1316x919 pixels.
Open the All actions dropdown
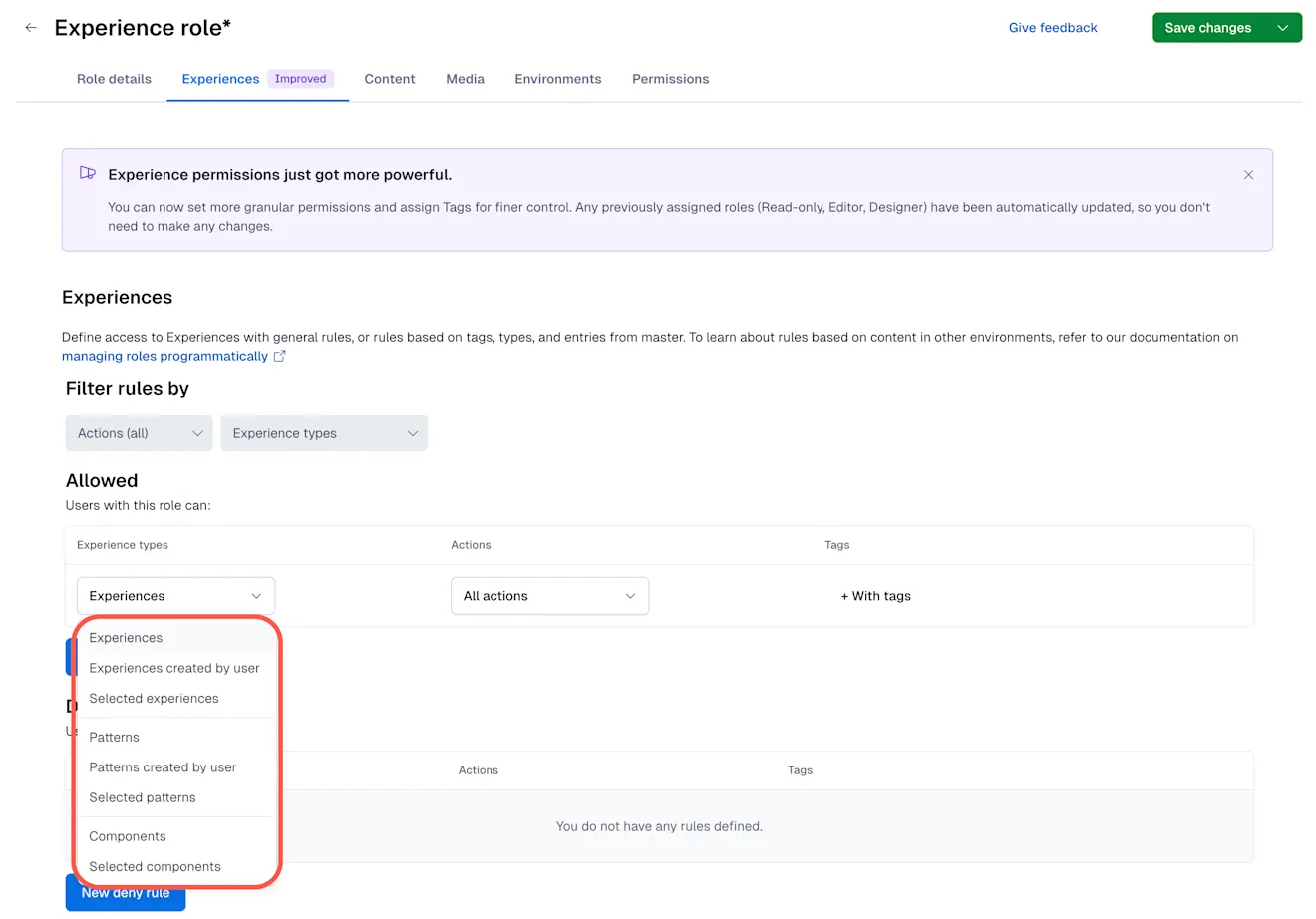pos(549,595)
